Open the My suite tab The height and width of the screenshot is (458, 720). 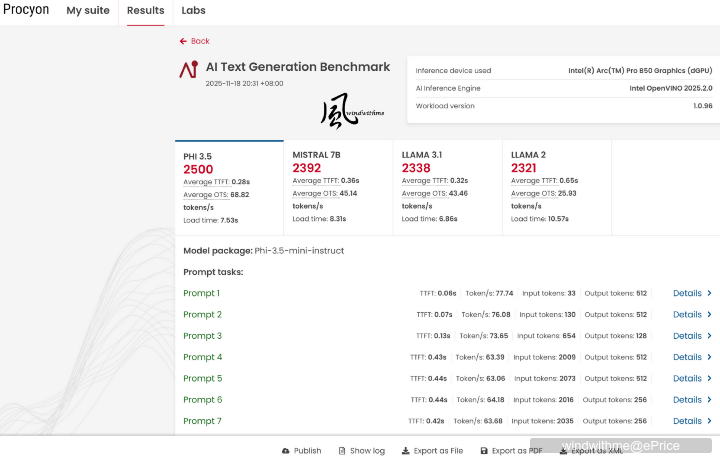click(88, 11)
